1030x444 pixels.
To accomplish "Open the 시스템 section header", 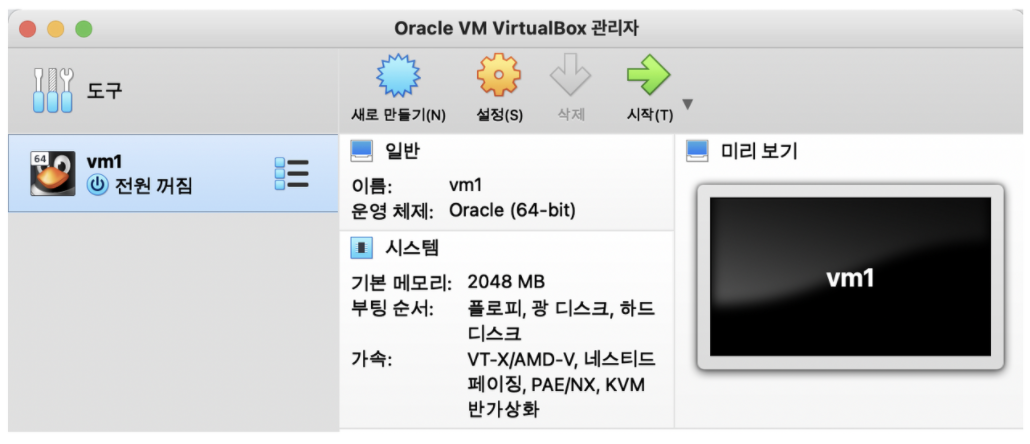I will [x=411, y=248].
